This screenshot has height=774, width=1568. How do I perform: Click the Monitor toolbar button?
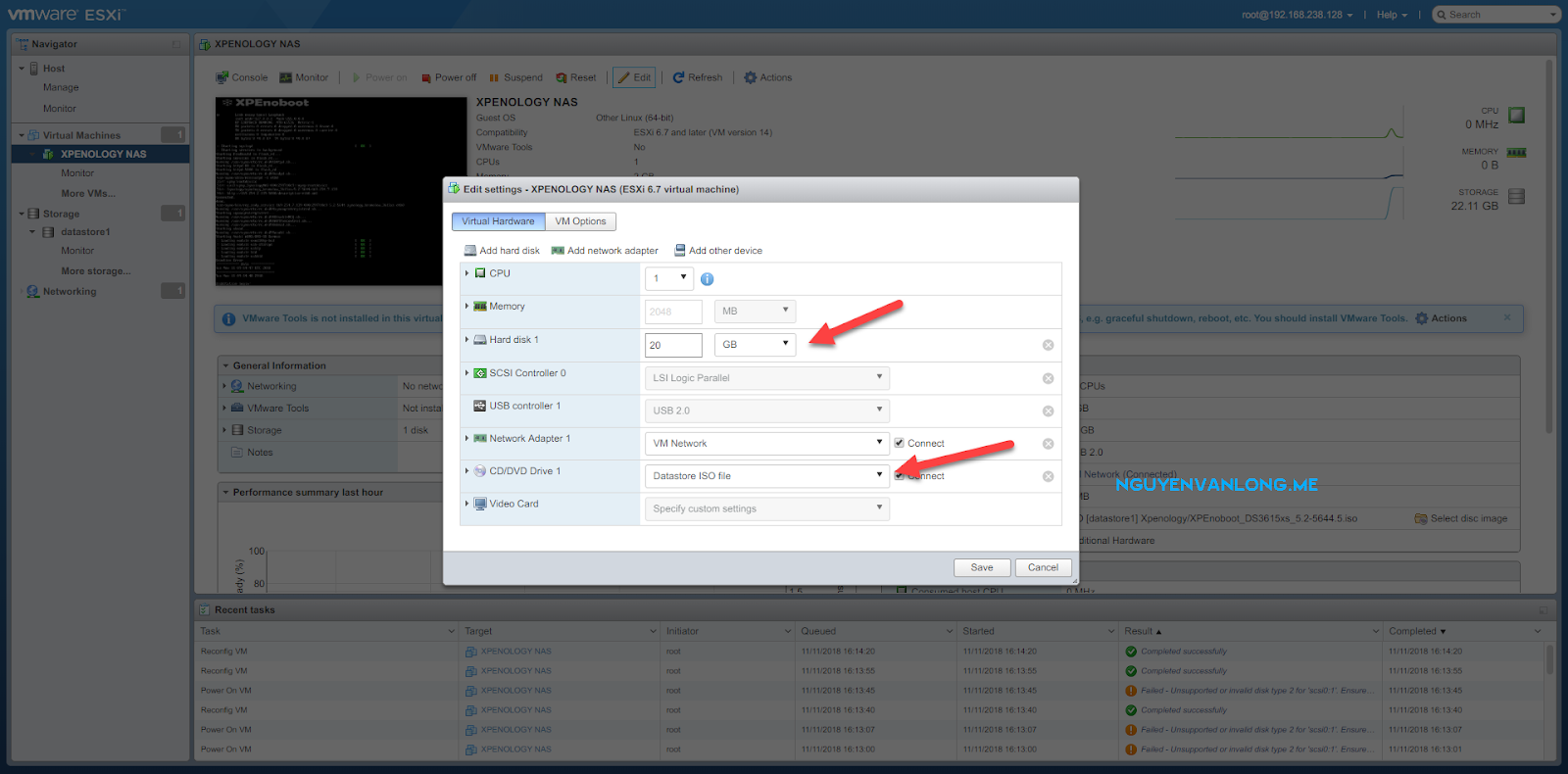(x=304, y=77)
